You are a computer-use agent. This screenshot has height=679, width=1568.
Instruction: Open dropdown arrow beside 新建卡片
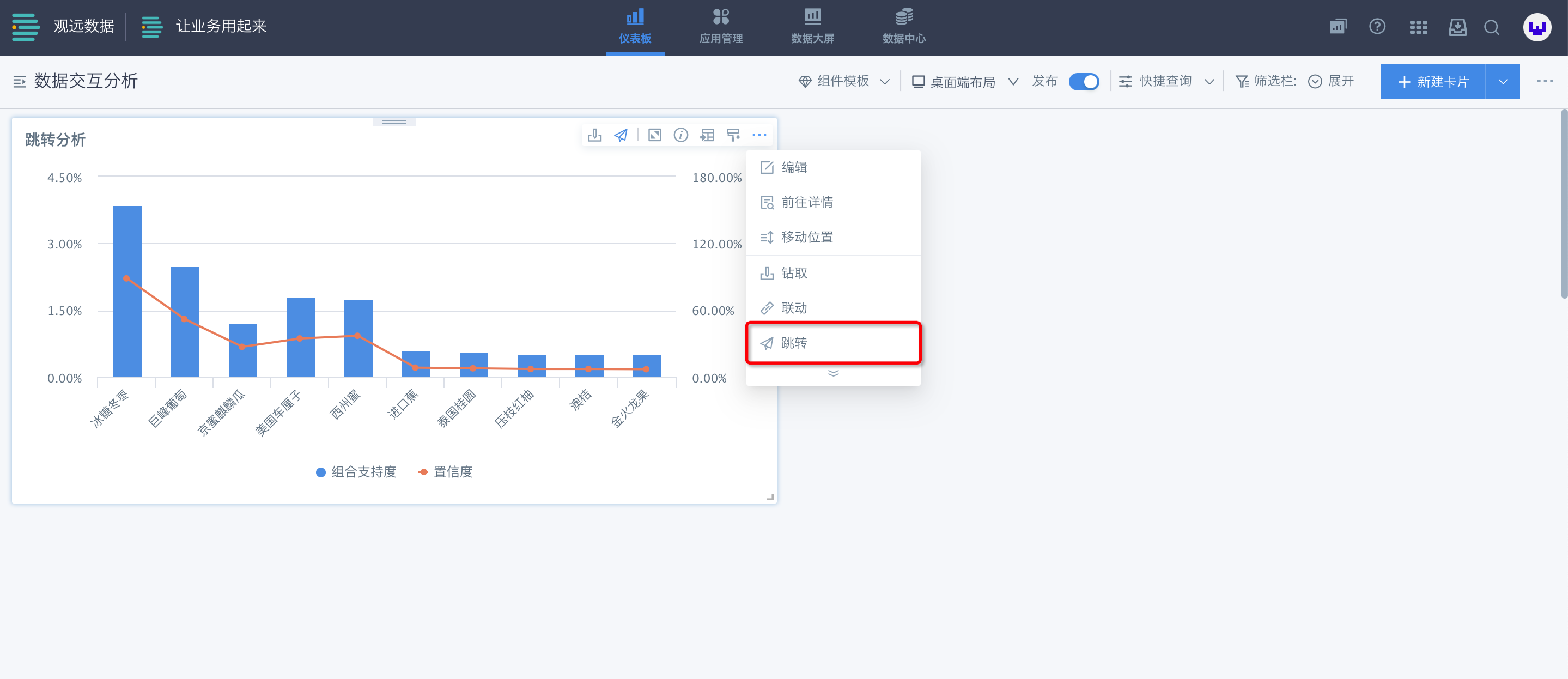pyautogui.click(x=1502, y=82)
